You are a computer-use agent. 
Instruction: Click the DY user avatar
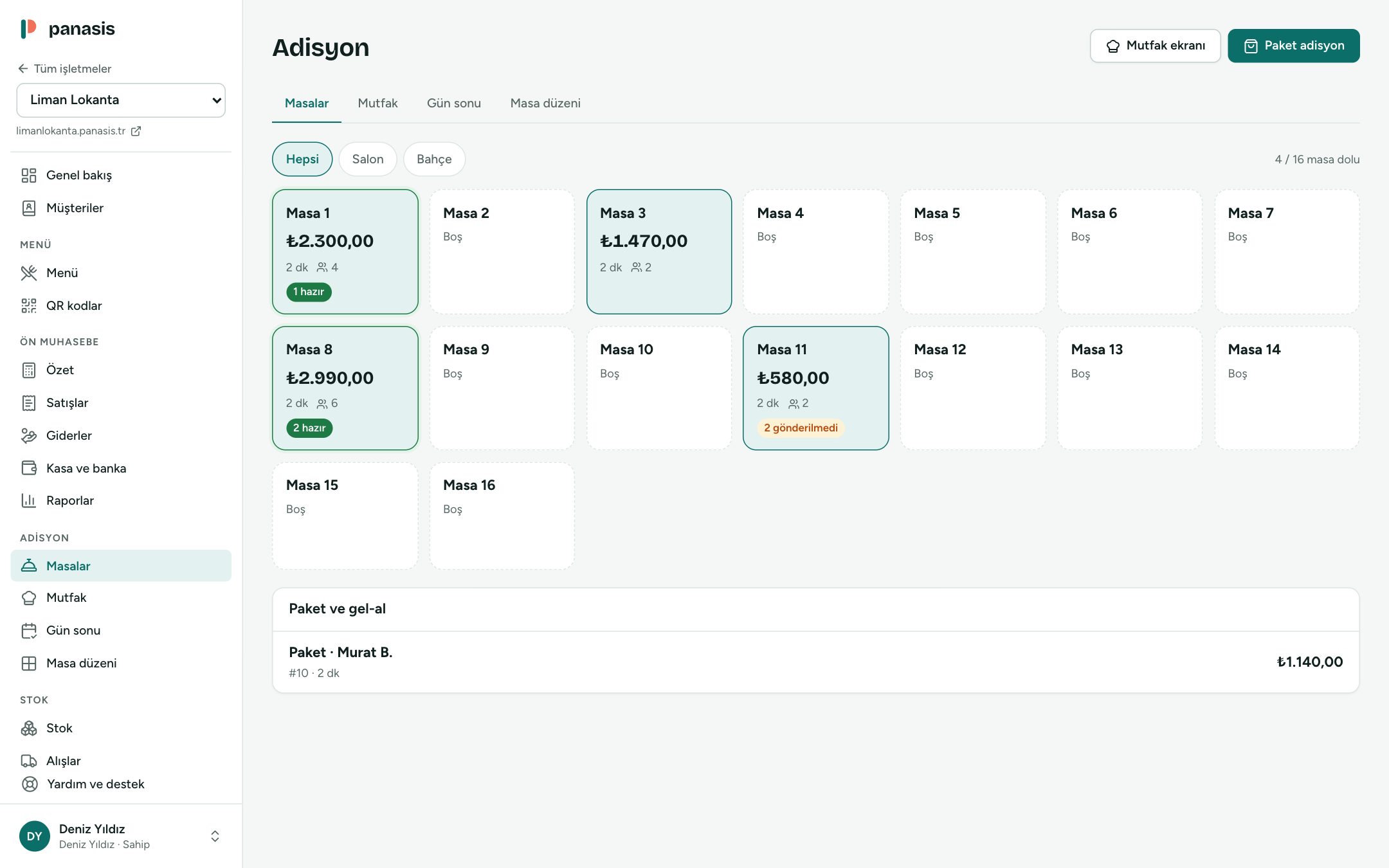35,836
